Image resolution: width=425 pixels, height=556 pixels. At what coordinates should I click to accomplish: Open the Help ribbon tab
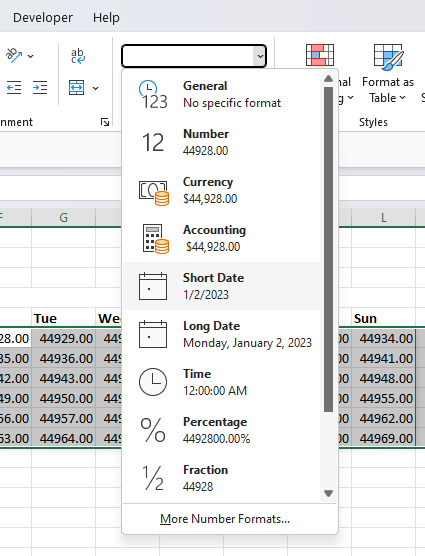[106, 17]
